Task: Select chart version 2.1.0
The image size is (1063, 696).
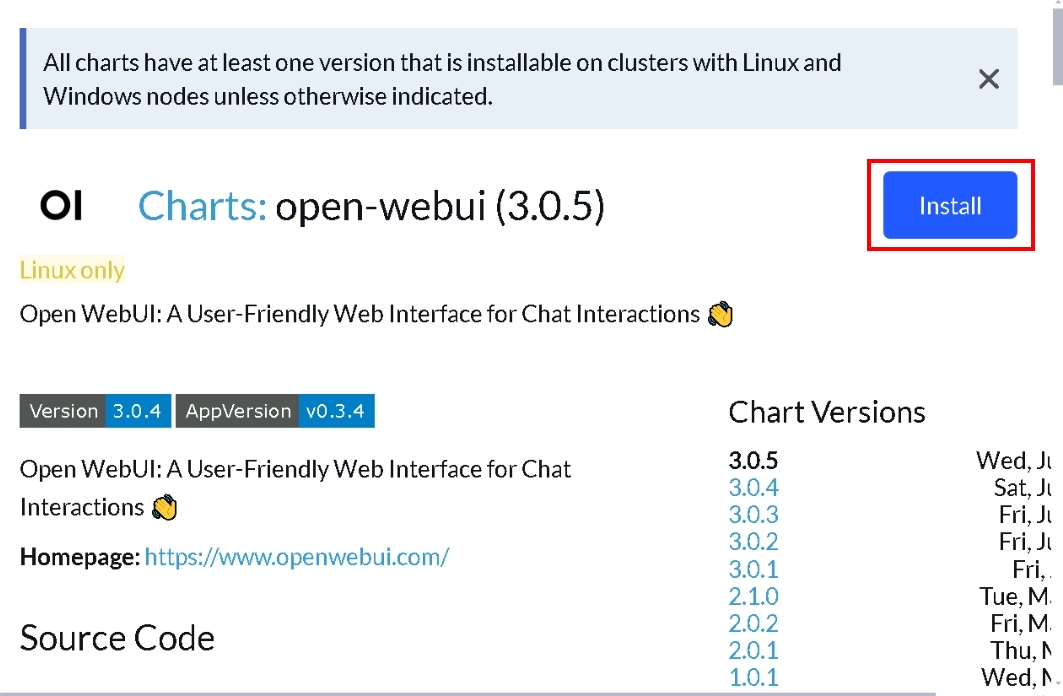Action: 753,596
